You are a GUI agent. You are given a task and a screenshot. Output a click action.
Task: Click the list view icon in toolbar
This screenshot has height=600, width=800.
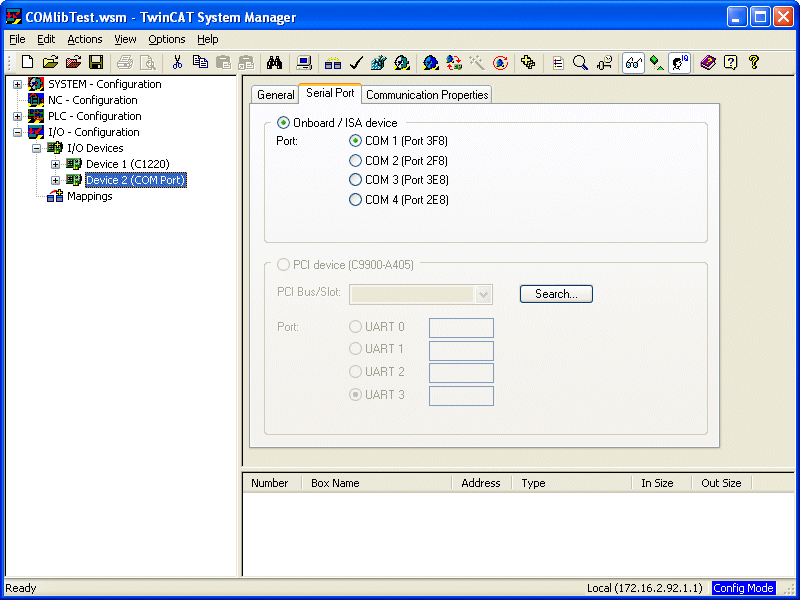(x=558, y=63)
